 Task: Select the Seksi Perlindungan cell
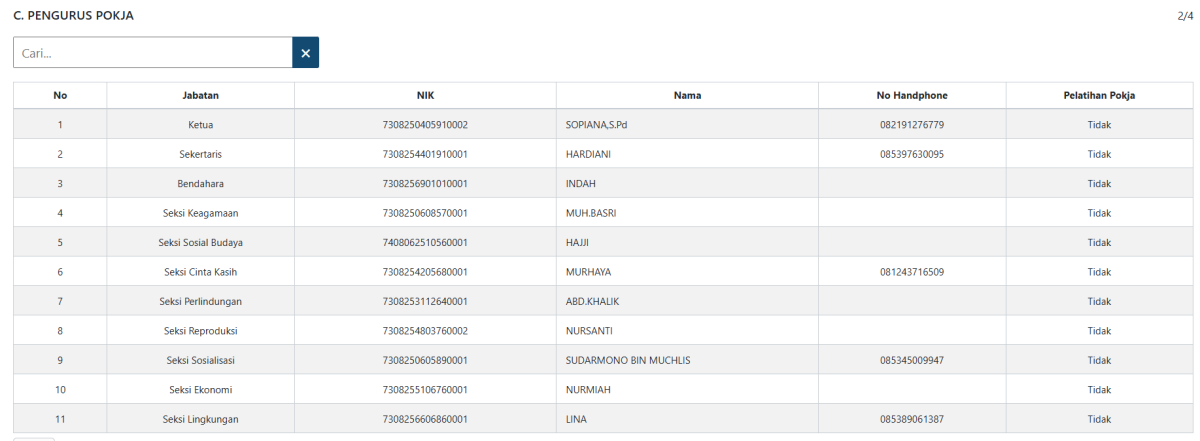coord(200,301)
